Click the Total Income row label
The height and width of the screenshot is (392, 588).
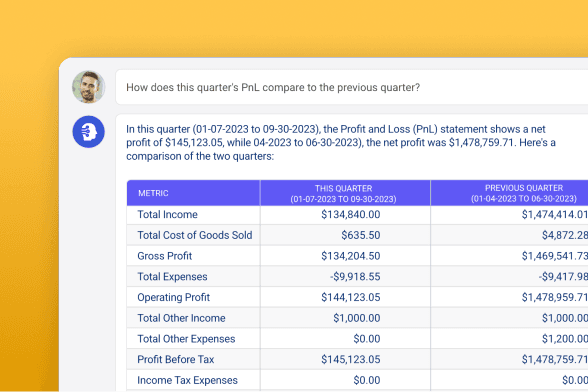click(167, 215)
